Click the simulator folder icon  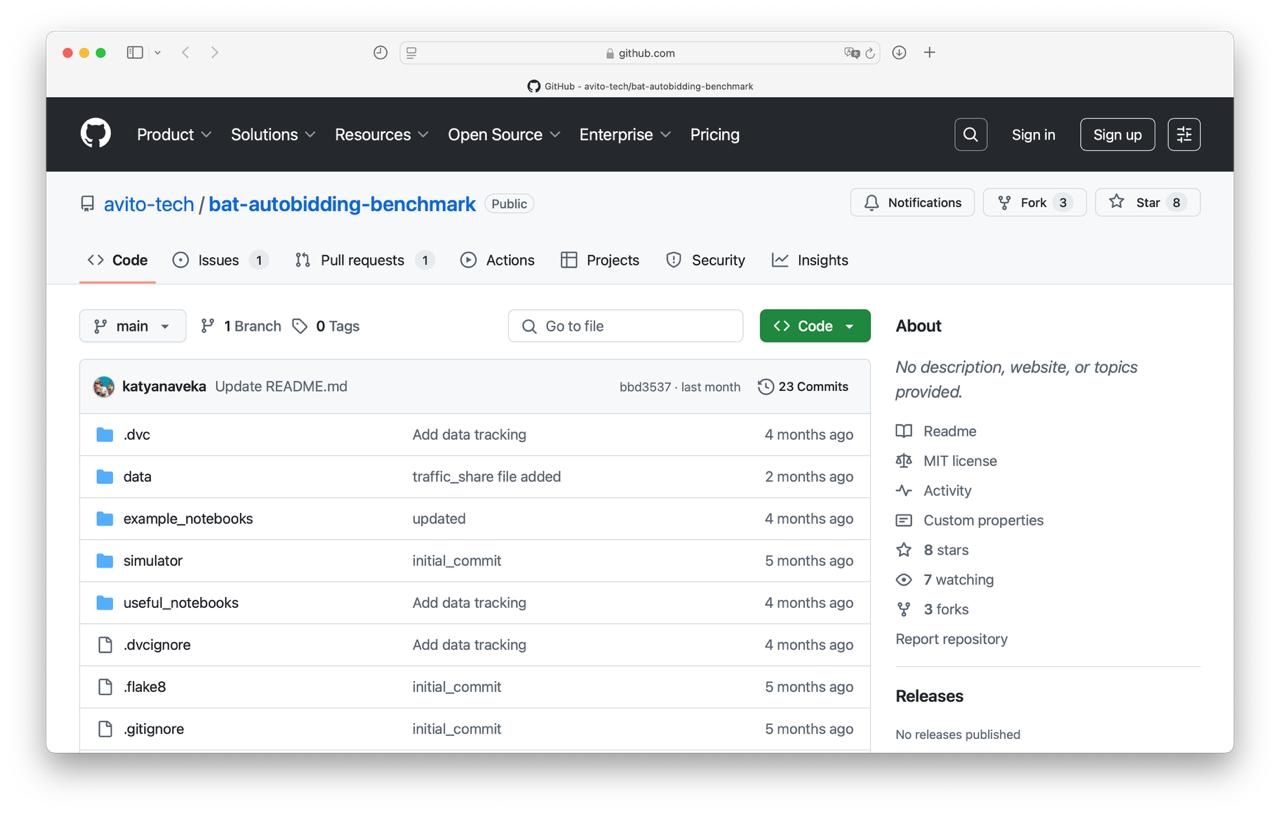(105, 560)
